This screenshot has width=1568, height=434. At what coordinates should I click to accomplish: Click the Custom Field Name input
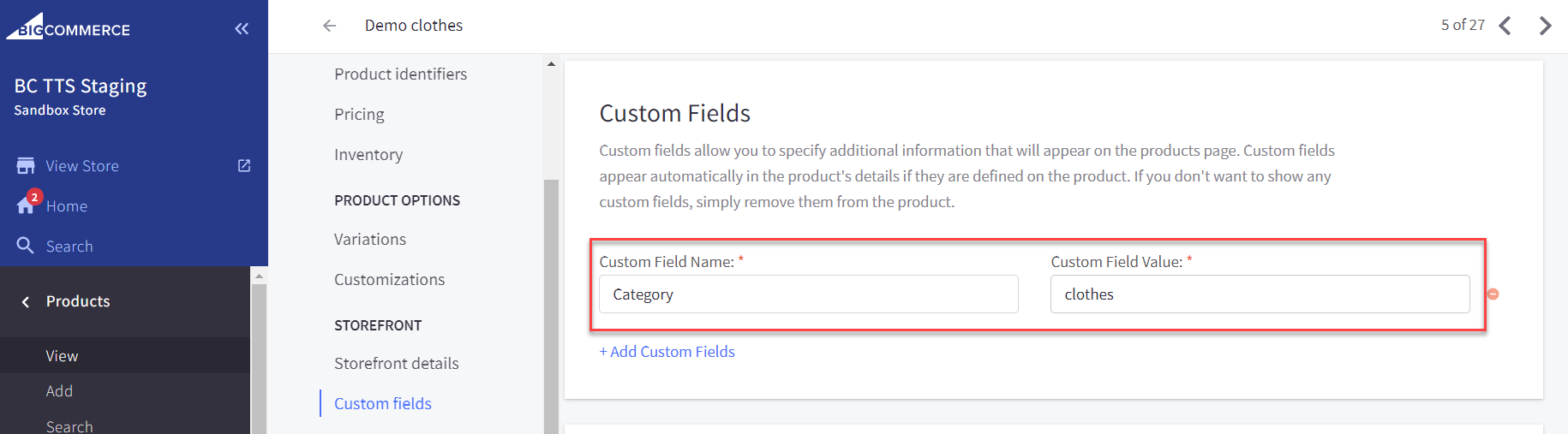tap(808, 294)
